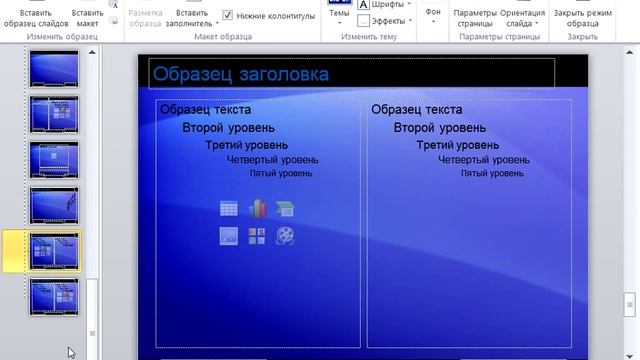Click Пятый уровень in the left placeholder
The height and width of the screenshot is (360, 640).
pyautogui.click(x=281, y=173)
